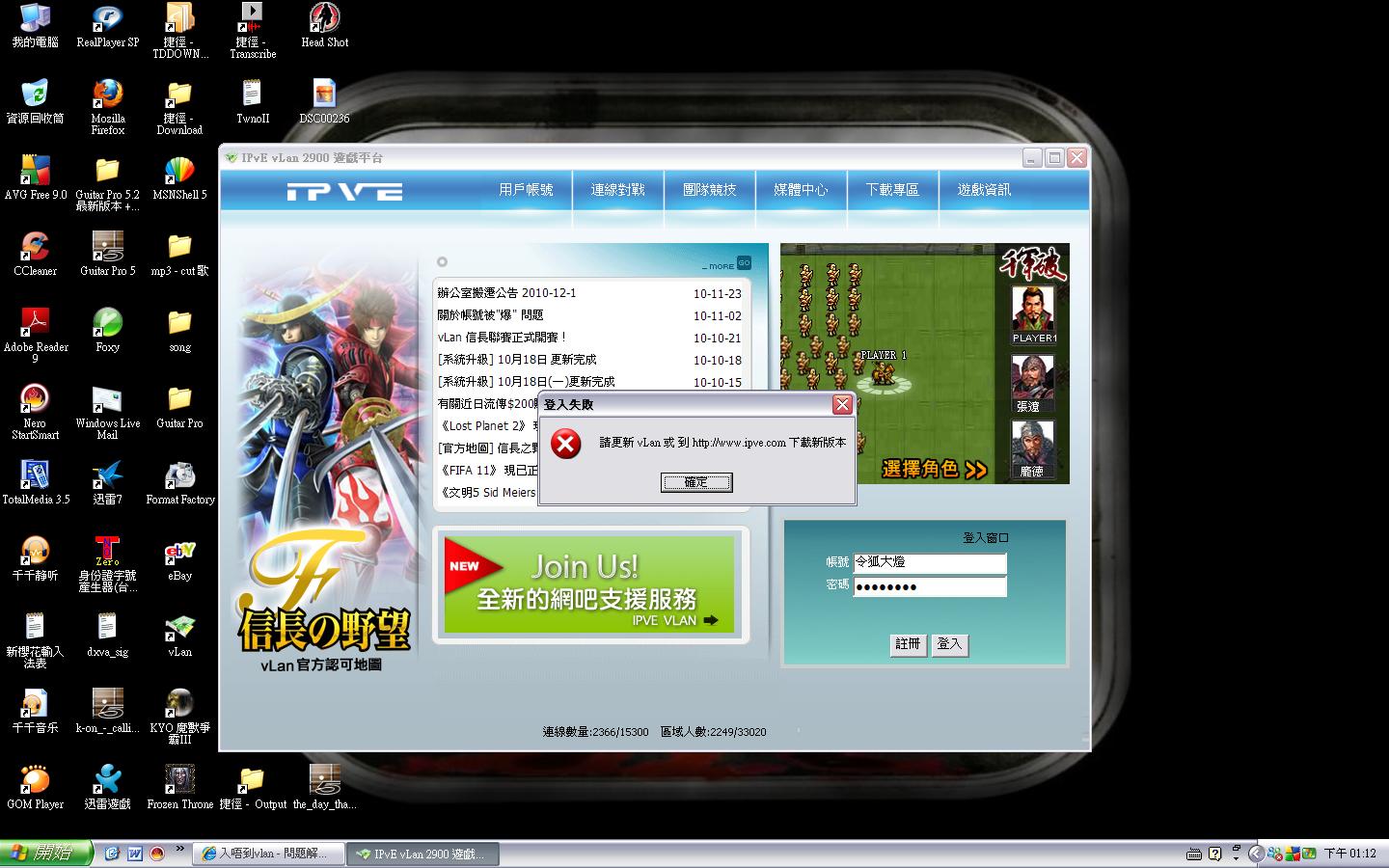Select the KYO 魔獸爭霸III desktop icon
The width and height of the screenshot is (1389, 868).
179,717
